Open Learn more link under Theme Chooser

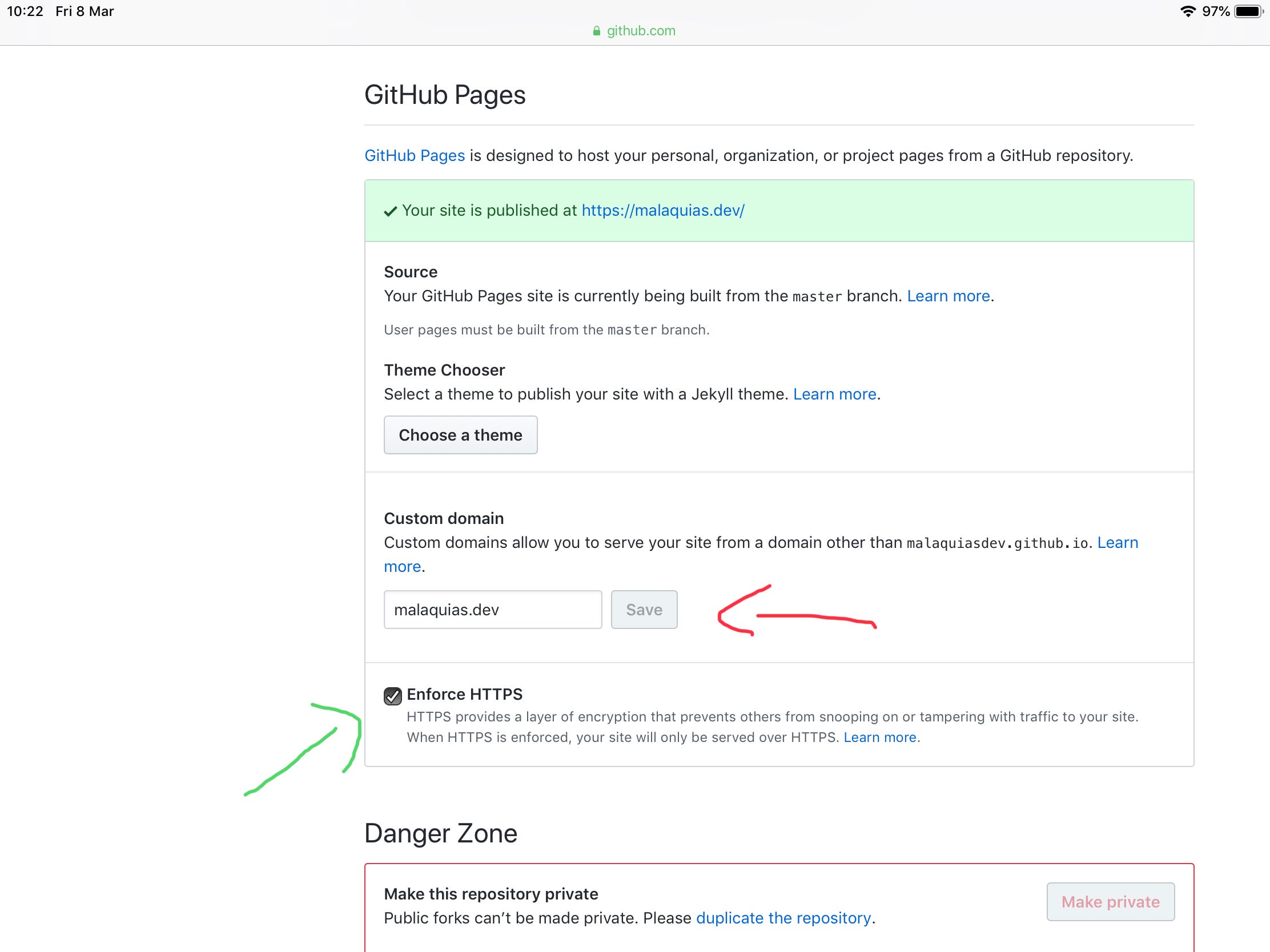835,394
